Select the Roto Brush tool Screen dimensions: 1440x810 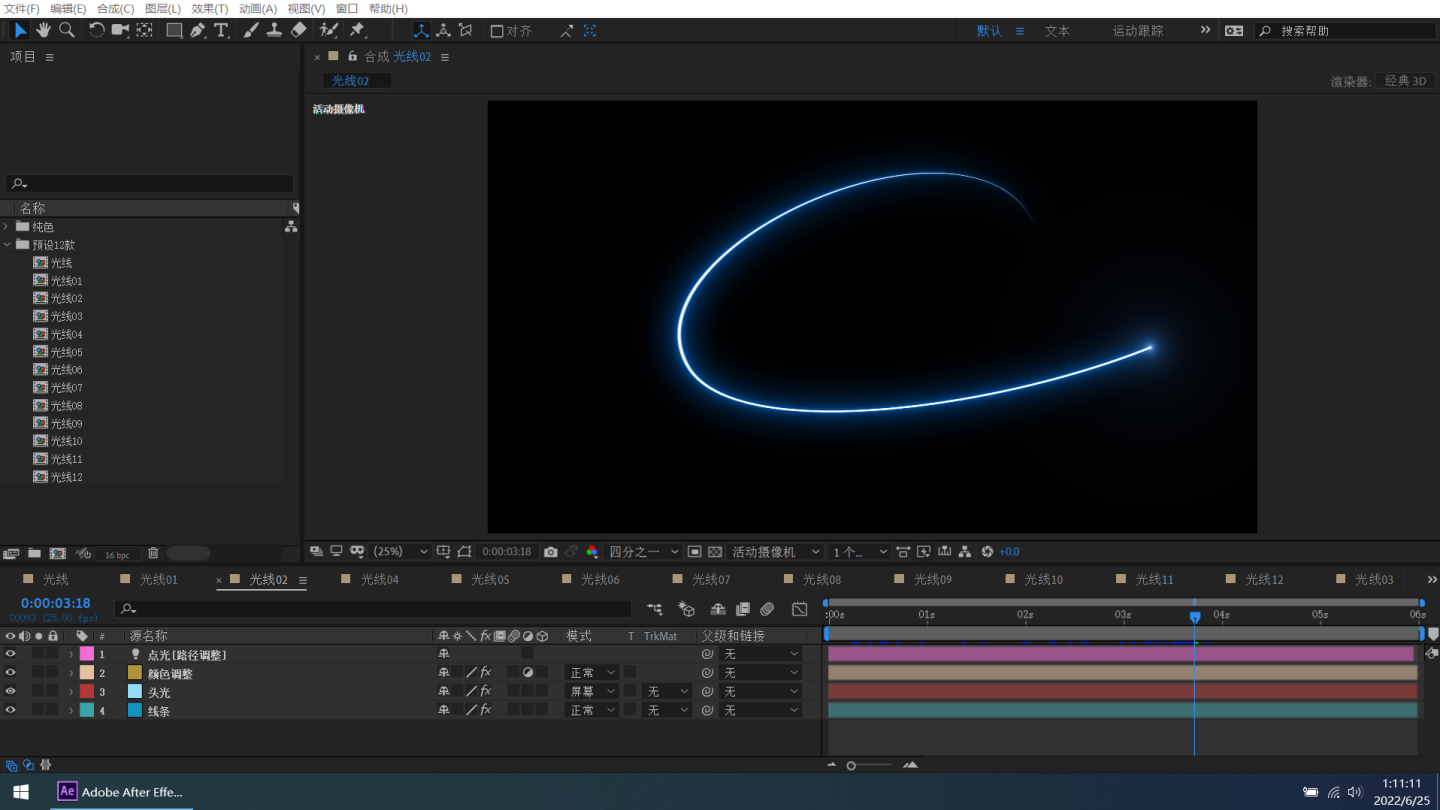coord(328,31)
